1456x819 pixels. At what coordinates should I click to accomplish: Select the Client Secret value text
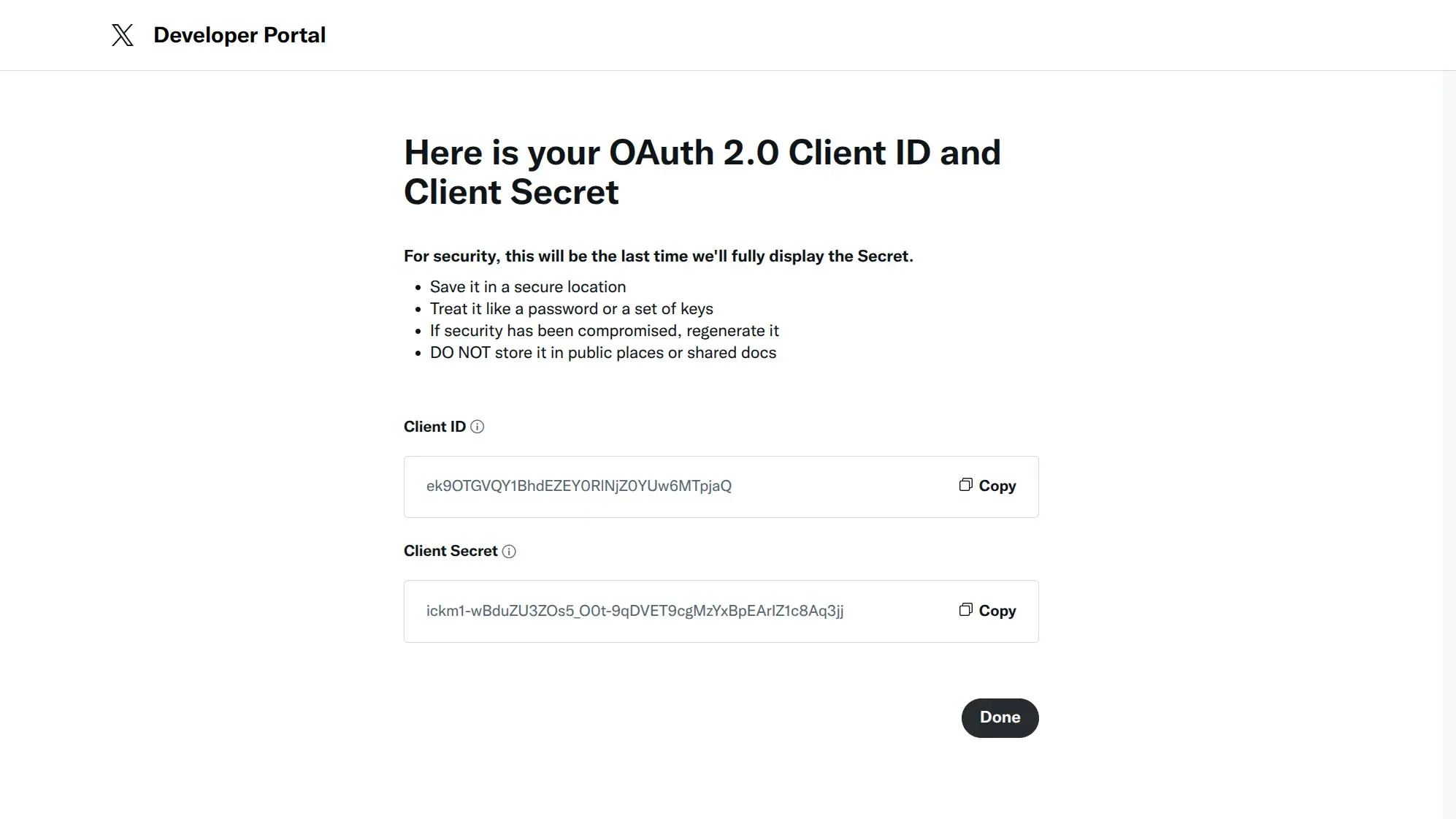(x=635, y=612)
